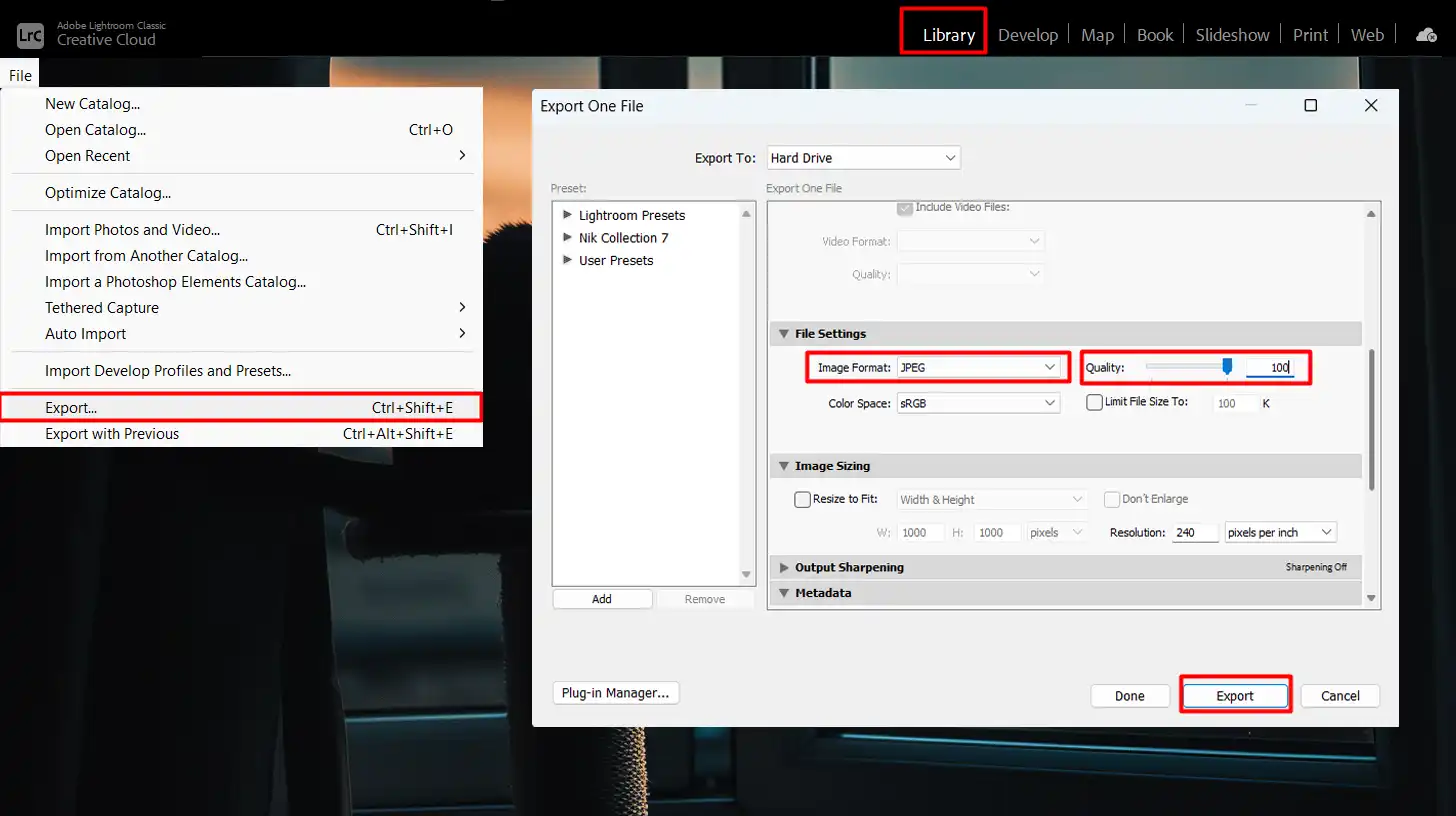Choose New Catalog from File menu

point(241,104)
